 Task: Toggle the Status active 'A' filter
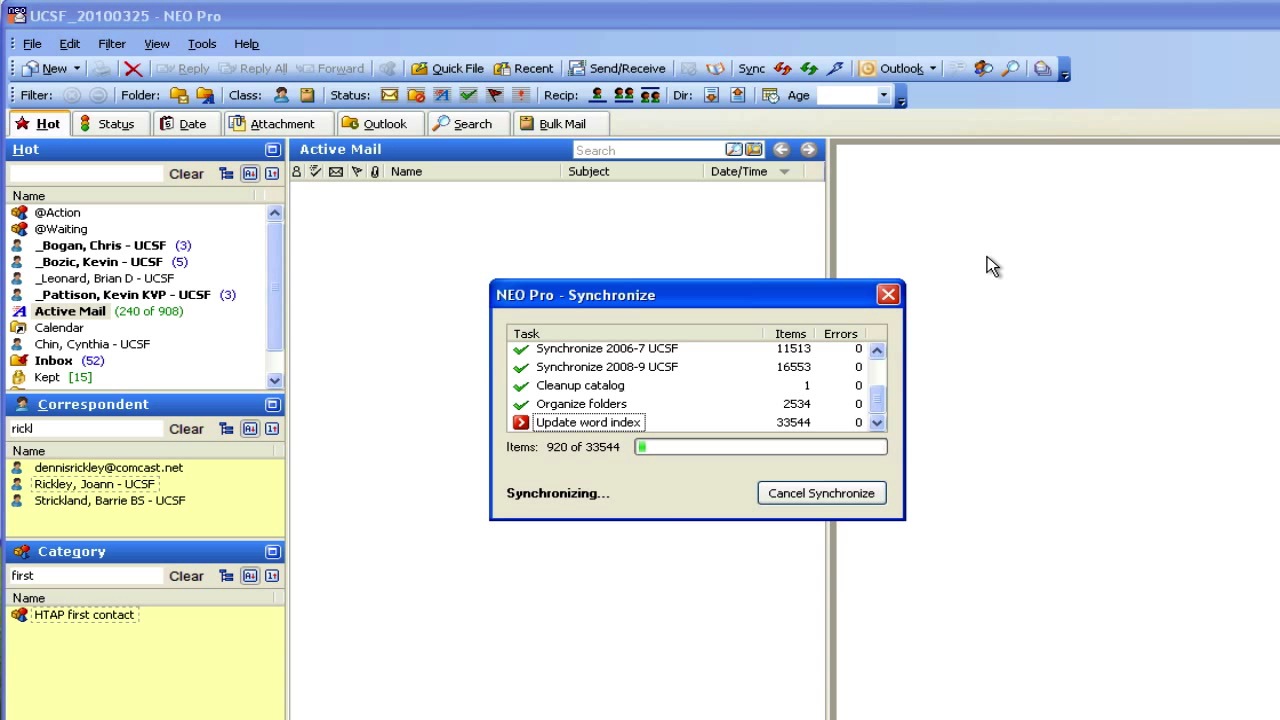click(x=441, y=95)
